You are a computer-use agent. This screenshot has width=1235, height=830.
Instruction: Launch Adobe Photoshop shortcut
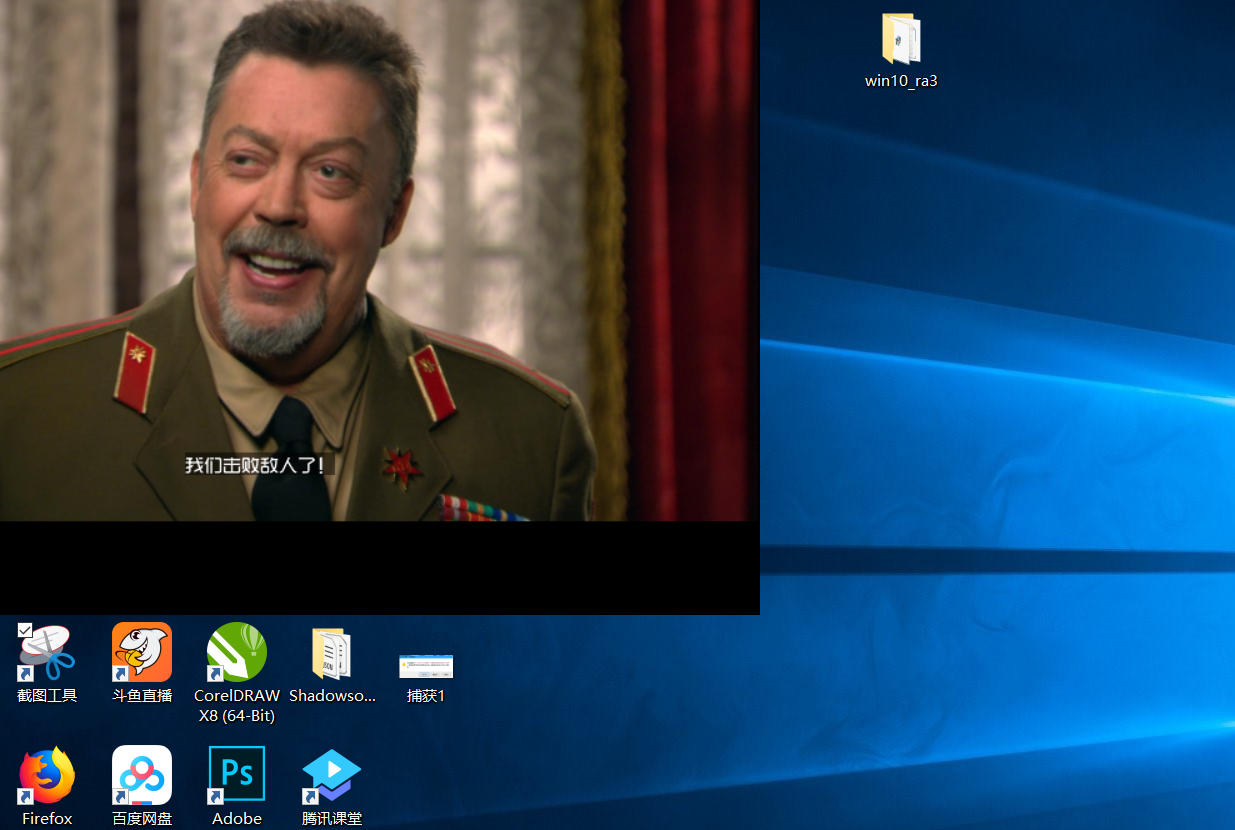[x=237, y=775]
